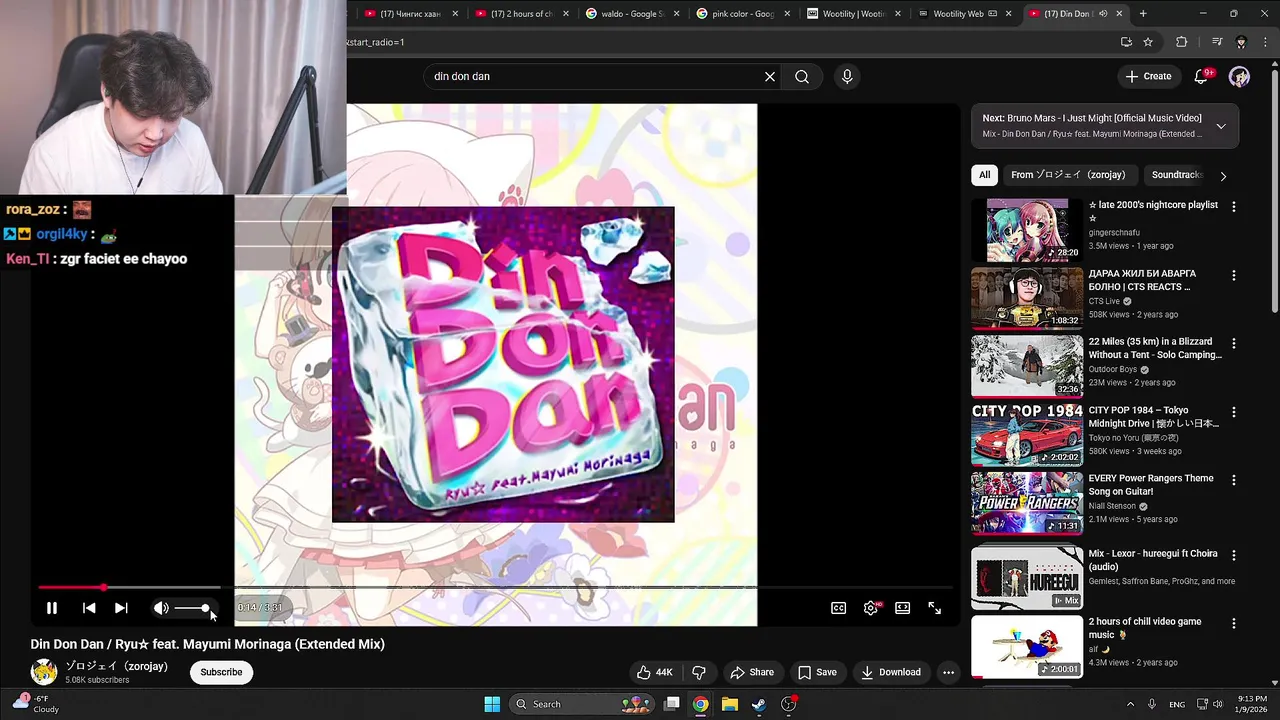Open Chrome media controls icon

pyautogui.click(x=1217, y=42)
